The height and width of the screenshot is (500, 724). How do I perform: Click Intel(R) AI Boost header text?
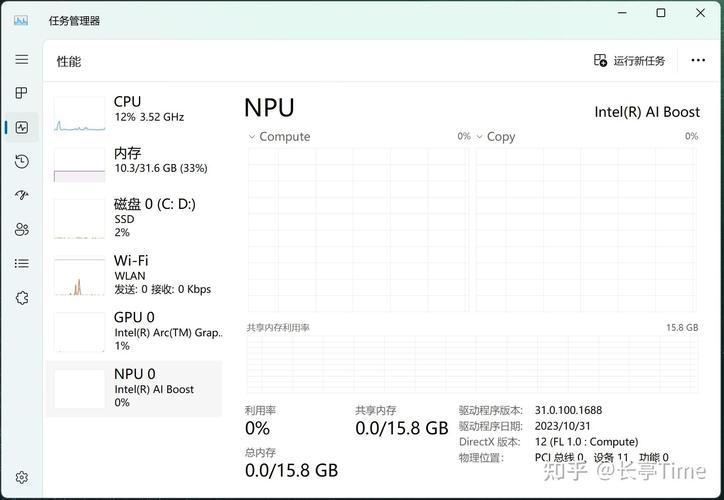point(647,112)
